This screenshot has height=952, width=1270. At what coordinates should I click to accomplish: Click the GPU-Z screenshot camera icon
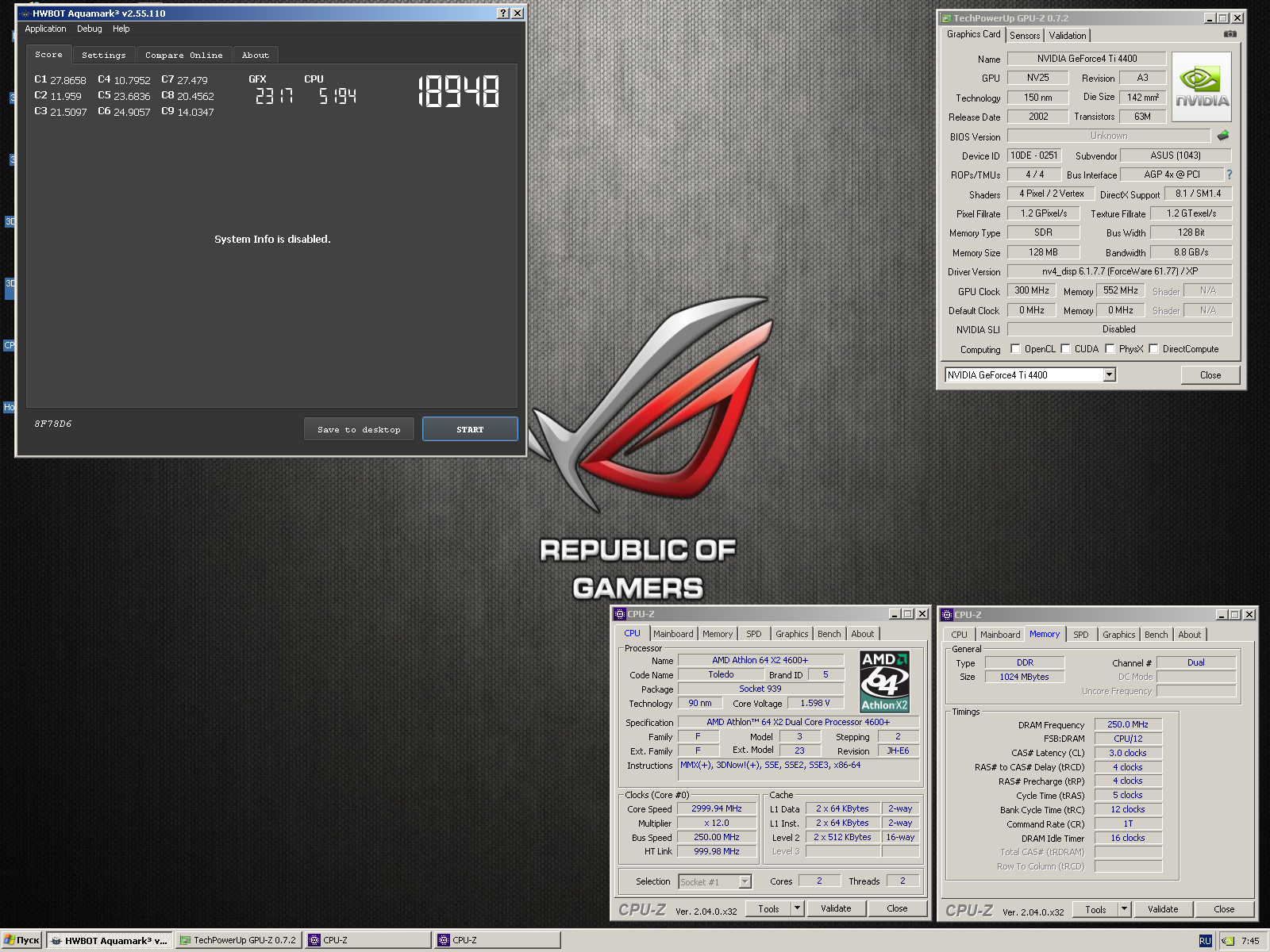click(1230, 34)
